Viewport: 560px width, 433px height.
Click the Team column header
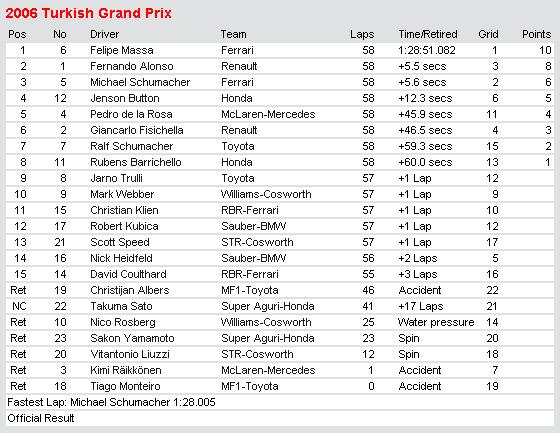(234, 34)
